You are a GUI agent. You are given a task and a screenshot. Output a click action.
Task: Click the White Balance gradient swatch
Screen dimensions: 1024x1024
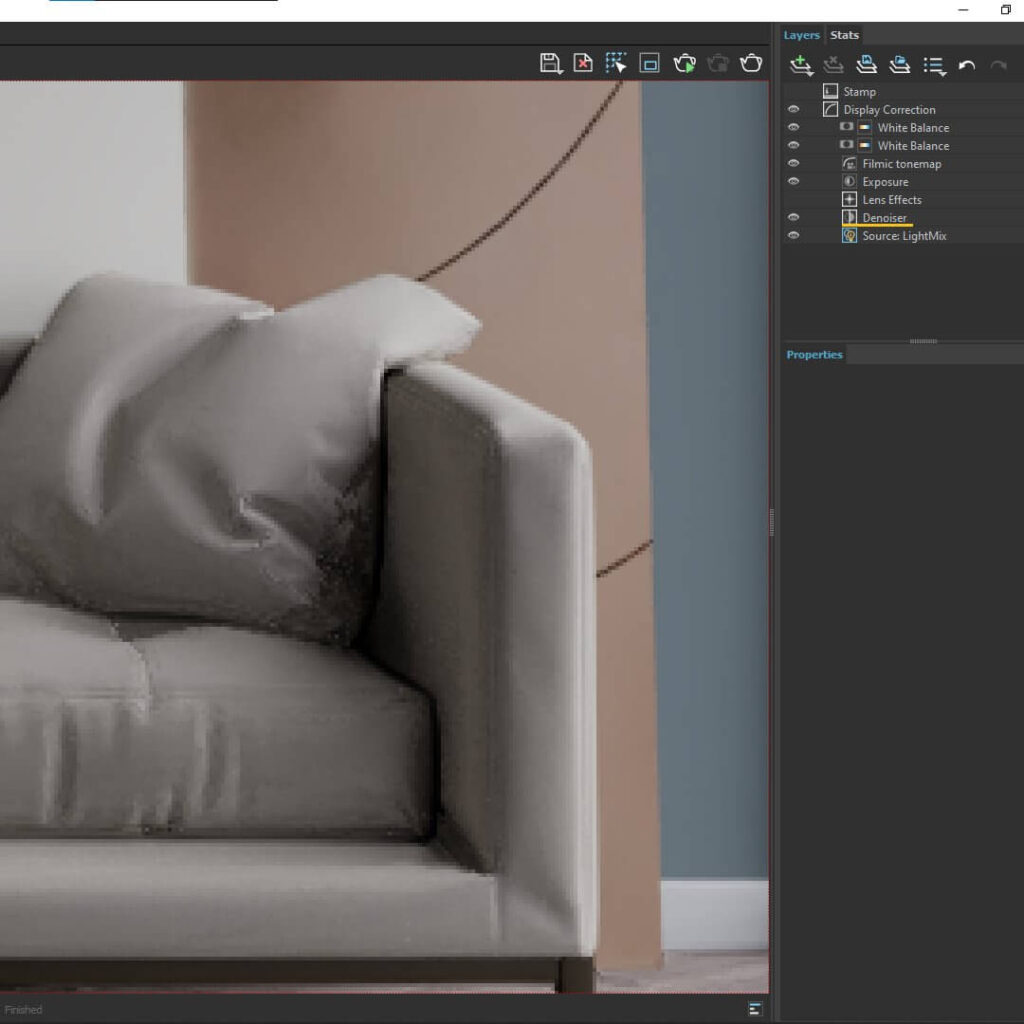(866, 127)
